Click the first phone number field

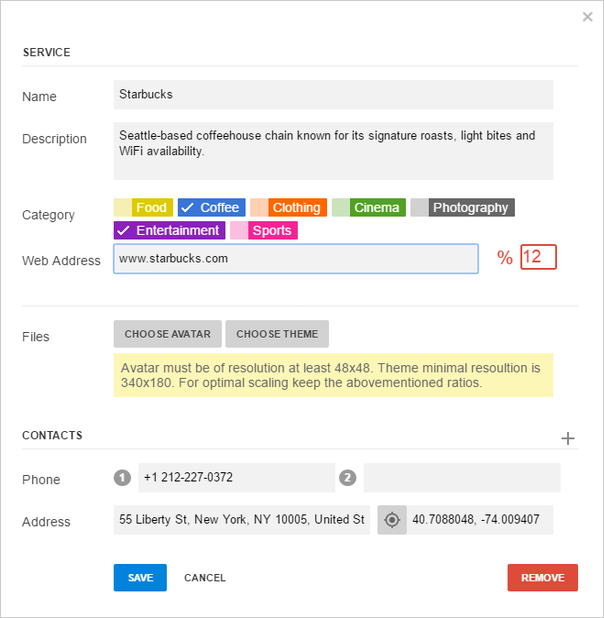237,478
